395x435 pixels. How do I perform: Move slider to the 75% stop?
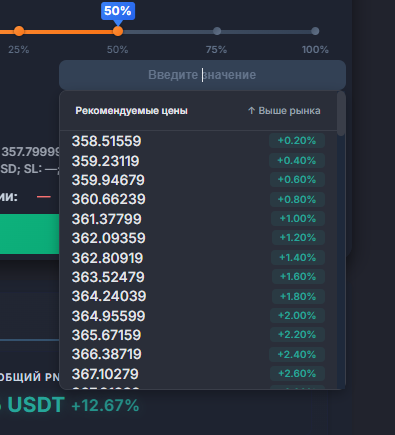tap(217, 31)
